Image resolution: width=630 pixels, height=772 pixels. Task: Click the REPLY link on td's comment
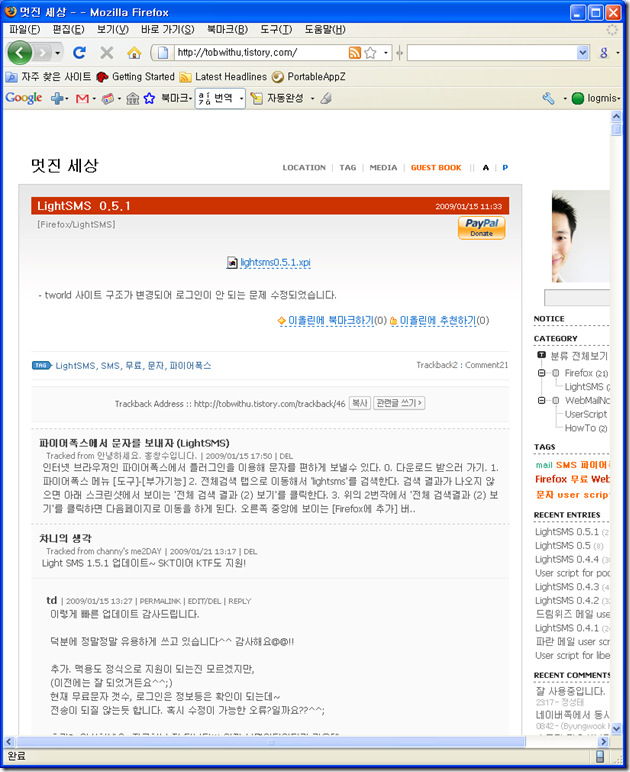(240, 602)
